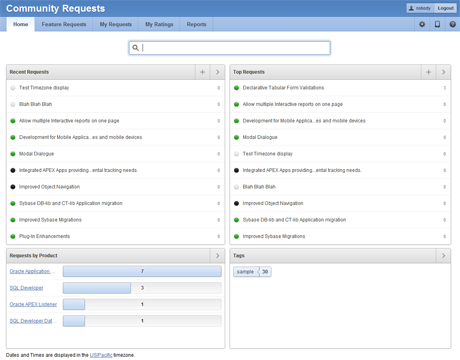Screen dimensions: 460x360
Task: Click the US/Pacific timezone link
Action: (x=101, y=355)
